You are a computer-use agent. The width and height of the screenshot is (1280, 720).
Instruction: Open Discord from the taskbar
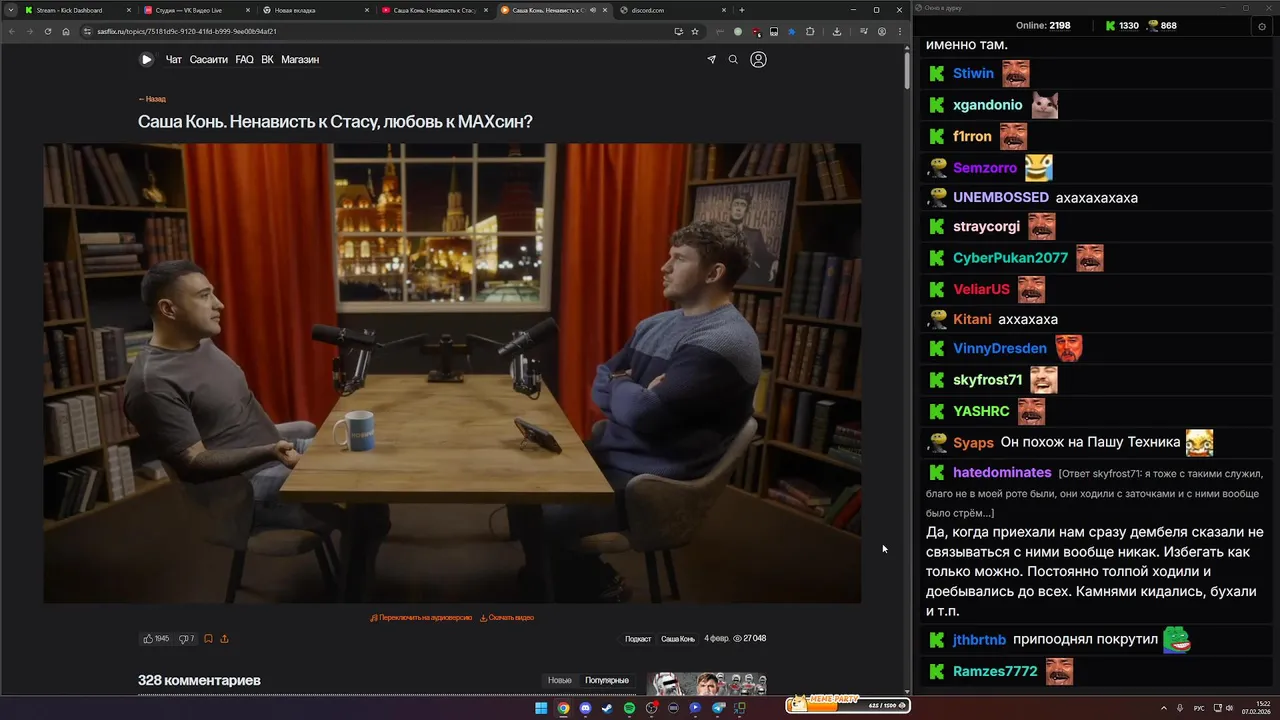click(x=585, y=708)
